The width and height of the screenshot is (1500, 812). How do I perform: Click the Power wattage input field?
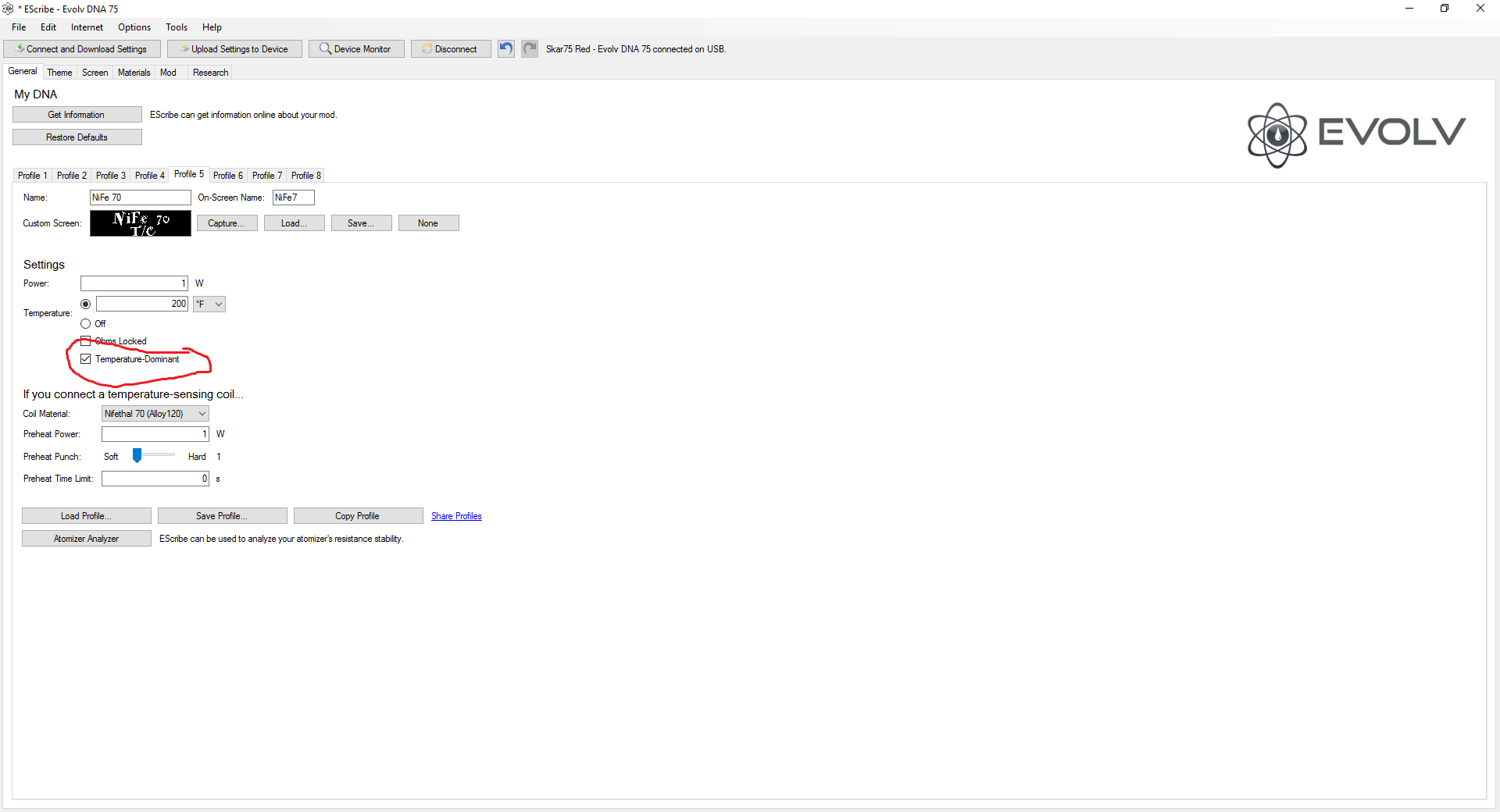tap(134, 283)
